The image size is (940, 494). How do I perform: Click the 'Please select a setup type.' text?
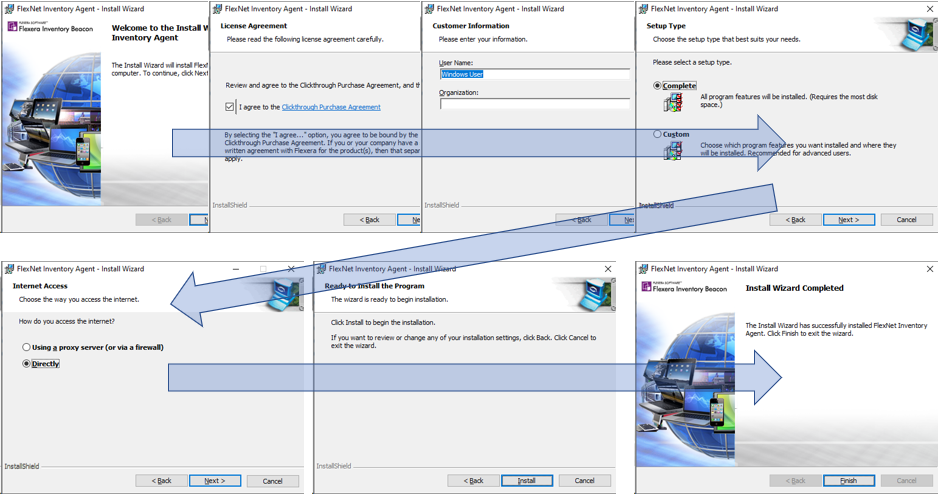(692, 62)
